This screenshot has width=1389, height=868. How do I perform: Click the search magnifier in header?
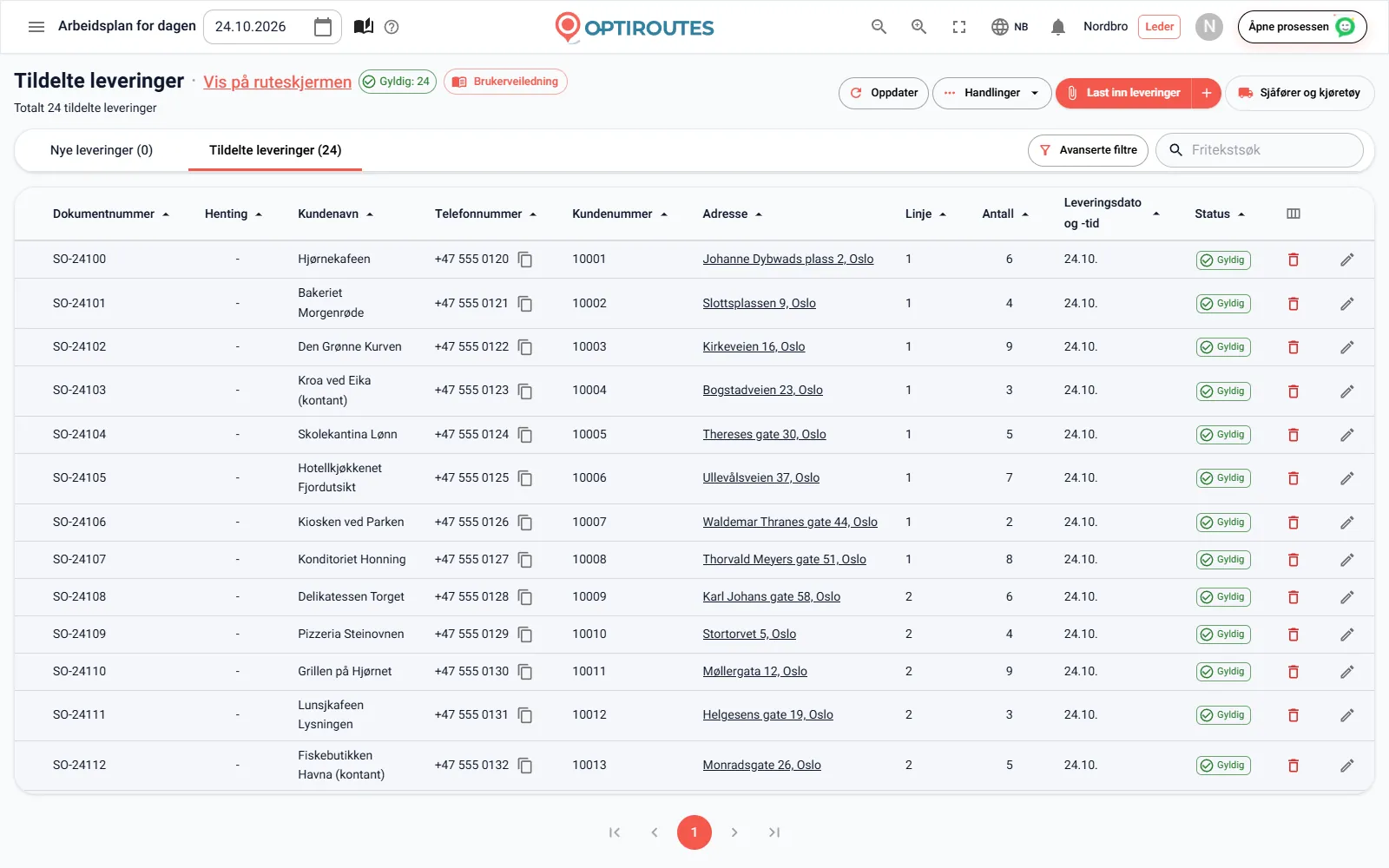coord(879,27)
